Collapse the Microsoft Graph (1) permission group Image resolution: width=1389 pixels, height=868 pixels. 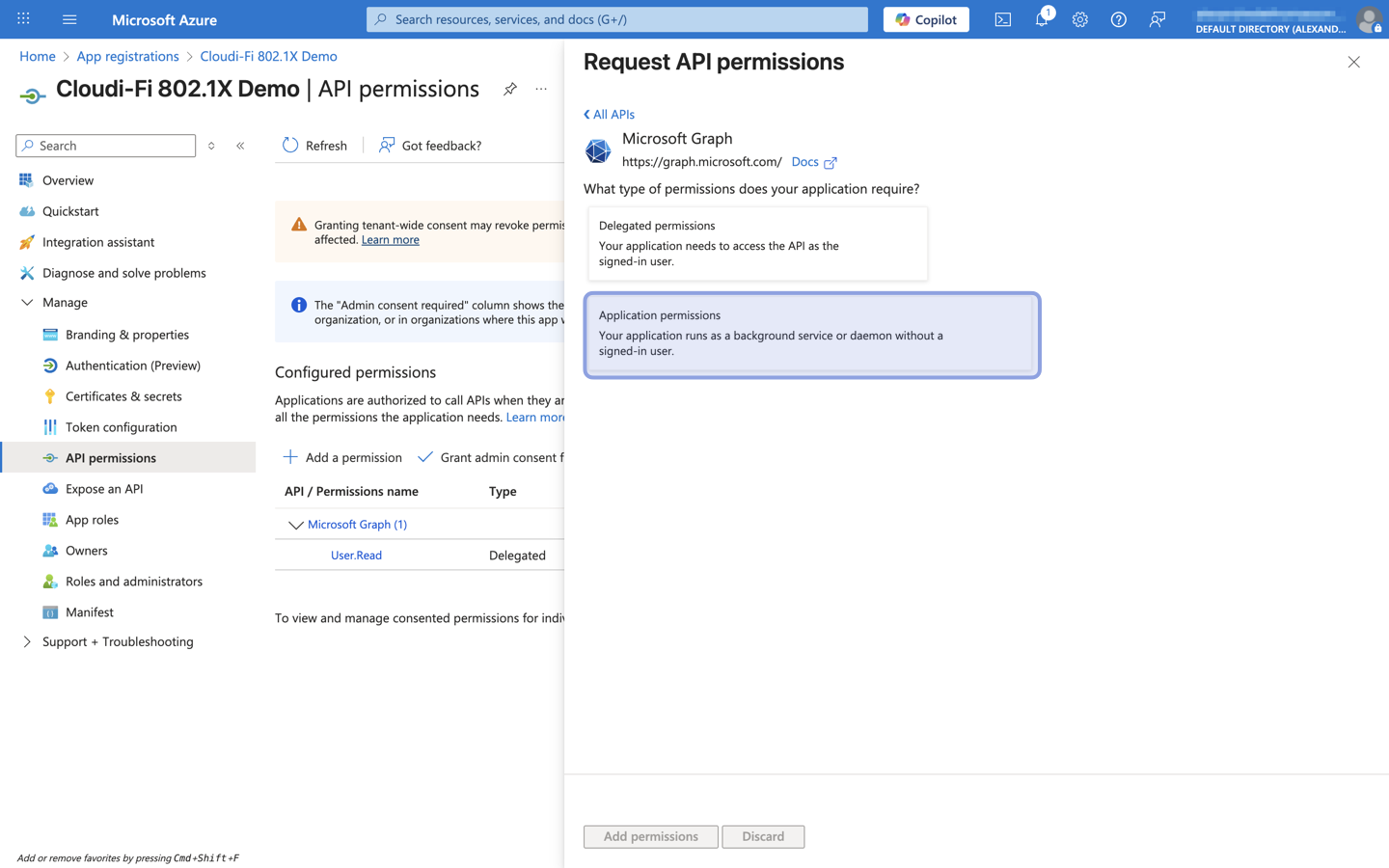click(x=295, y=525)
